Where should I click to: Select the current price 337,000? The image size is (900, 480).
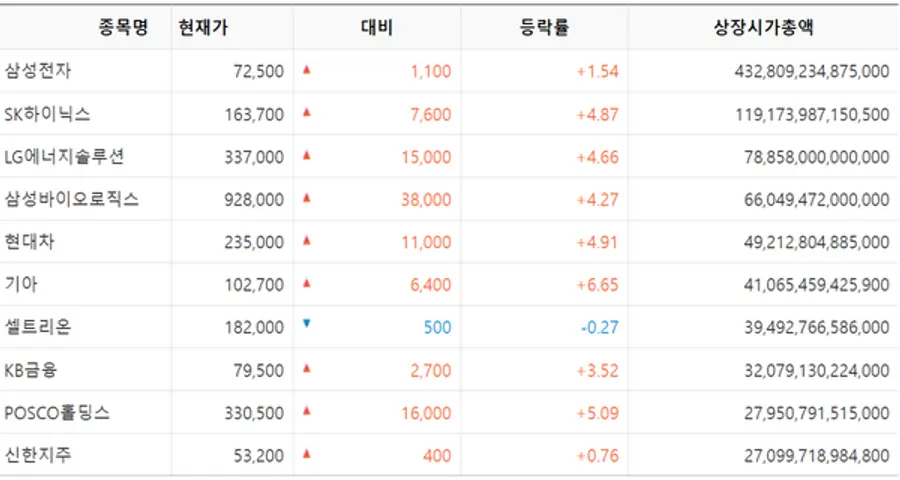pyautogui.click(x=254, y=157)
